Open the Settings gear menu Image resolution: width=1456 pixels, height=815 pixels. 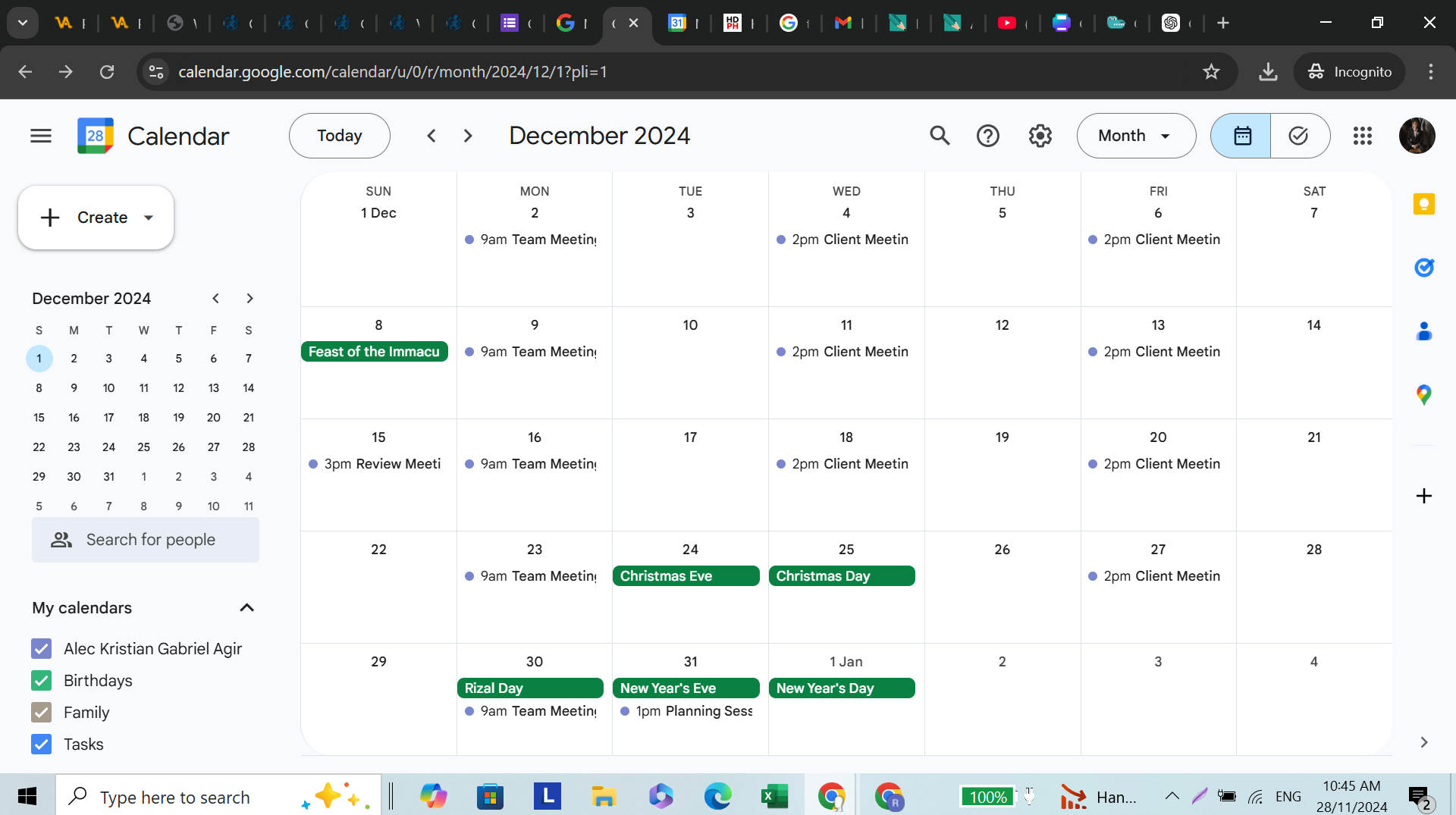1040,136
